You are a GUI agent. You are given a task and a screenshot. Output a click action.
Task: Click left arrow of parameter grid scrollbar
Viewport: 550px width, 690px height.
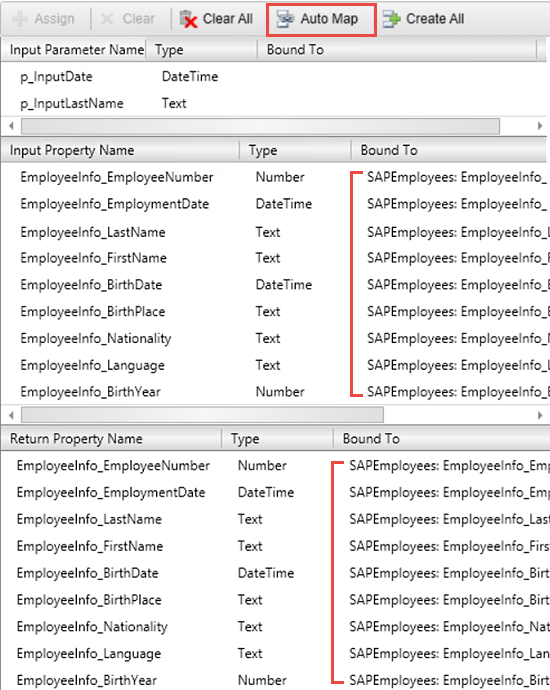(11, 126)
